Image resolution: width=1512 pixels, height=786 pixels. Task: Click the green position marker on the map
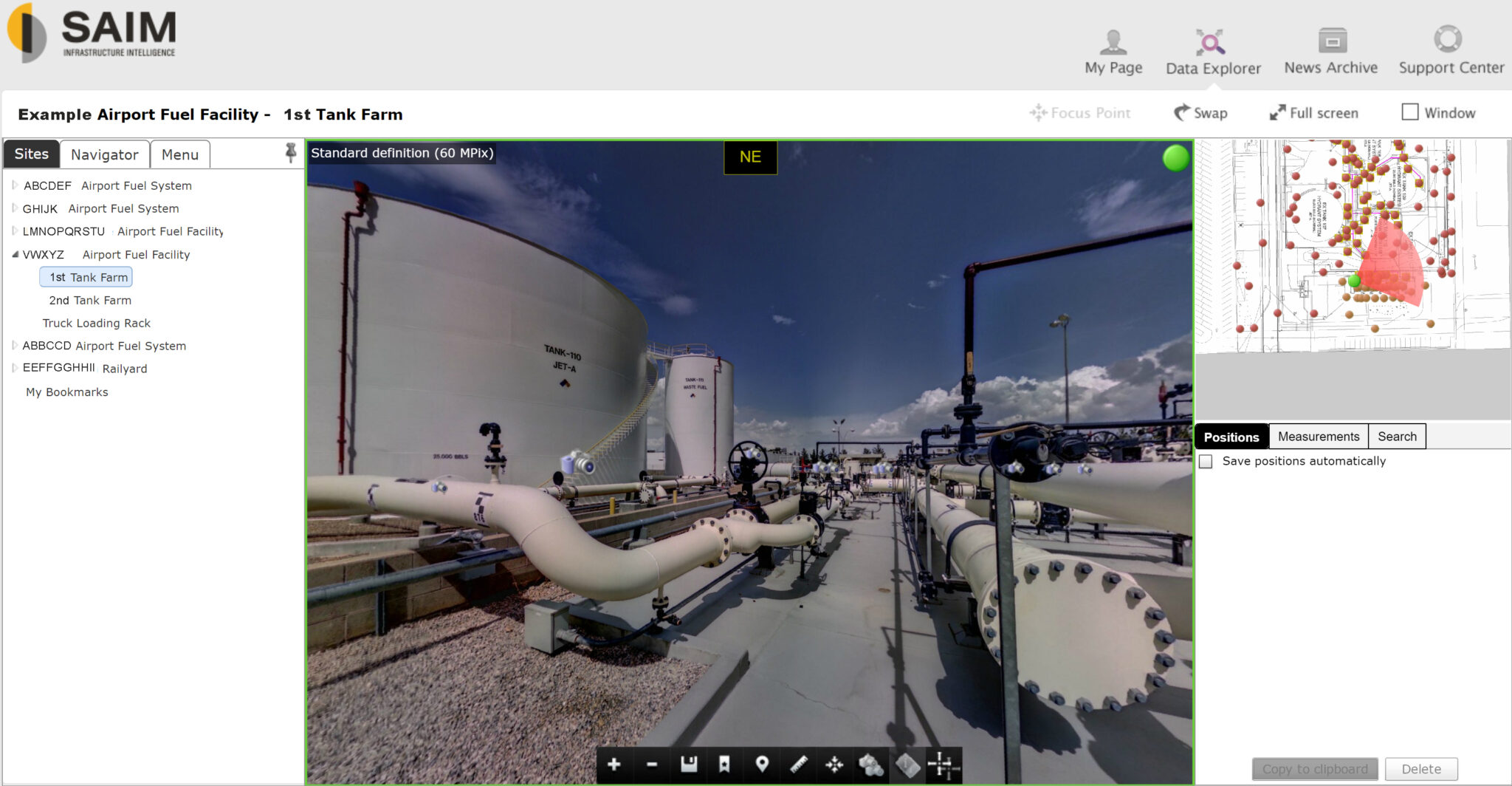(x=1354, y=281)
